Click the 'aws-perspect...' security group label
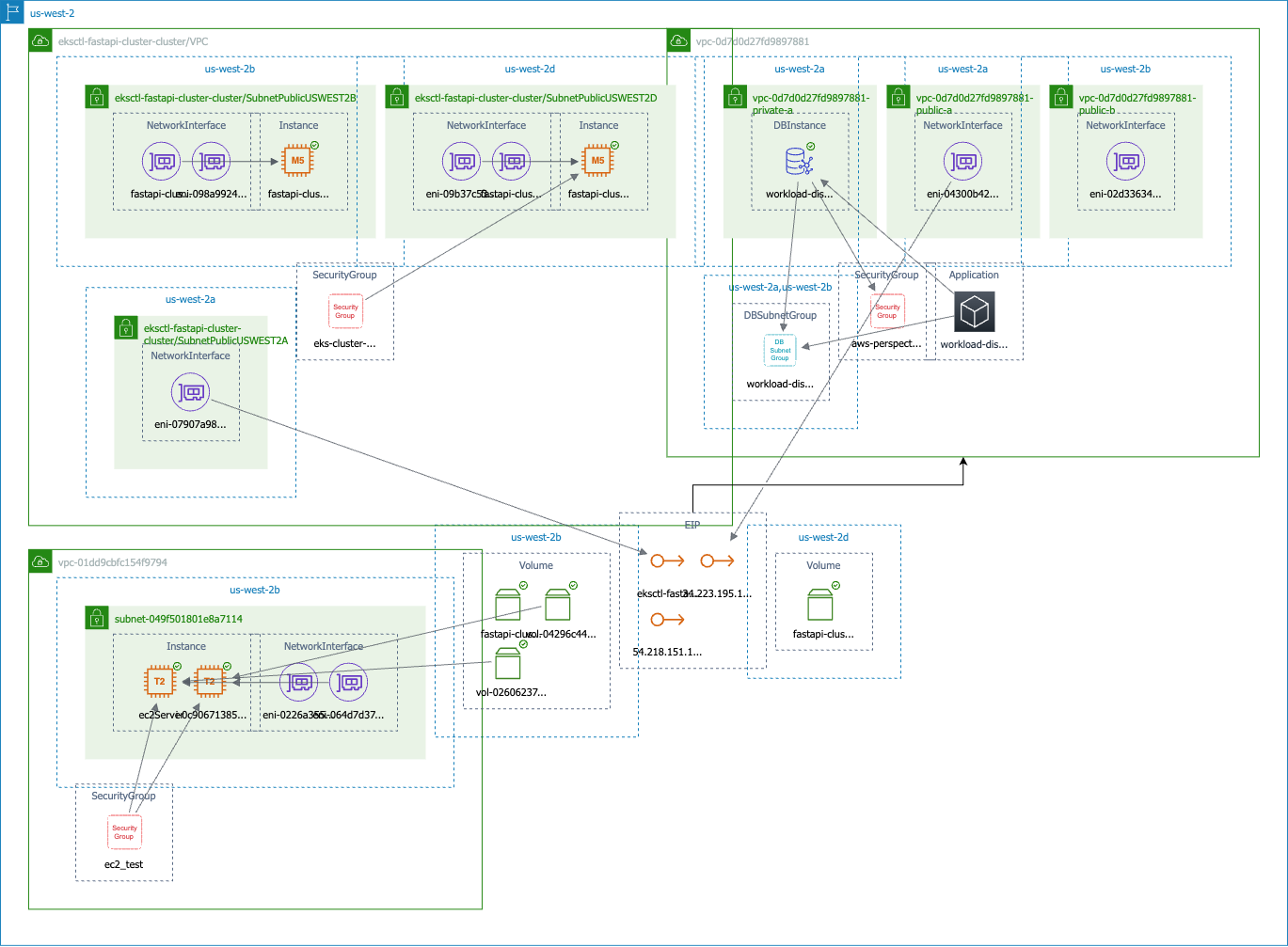This screenshot has width=1288, height=947. coord(886,343)
